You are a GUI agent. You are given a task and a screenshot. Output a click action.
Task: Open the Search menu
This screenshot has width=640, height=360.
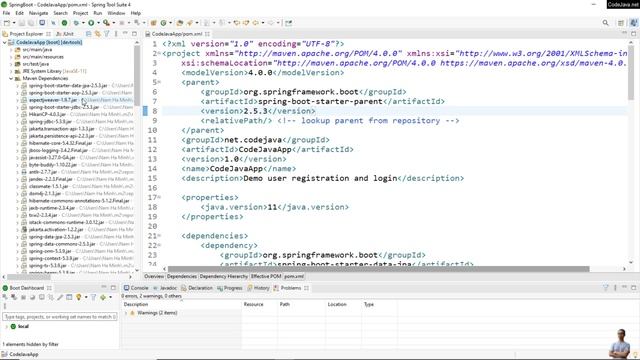coord(60,13)
